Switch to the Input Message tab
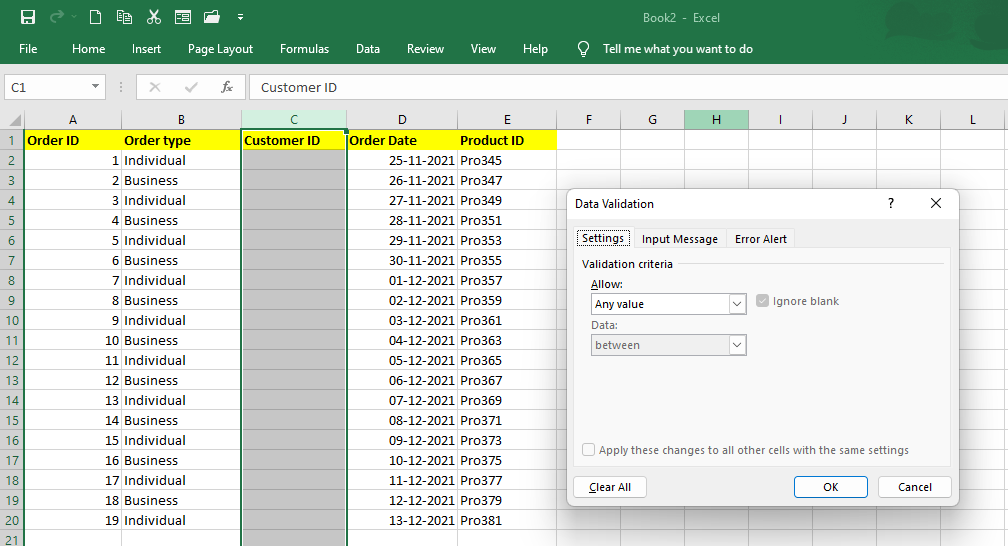Viewport: 1008px width, 546px height. 679,239
